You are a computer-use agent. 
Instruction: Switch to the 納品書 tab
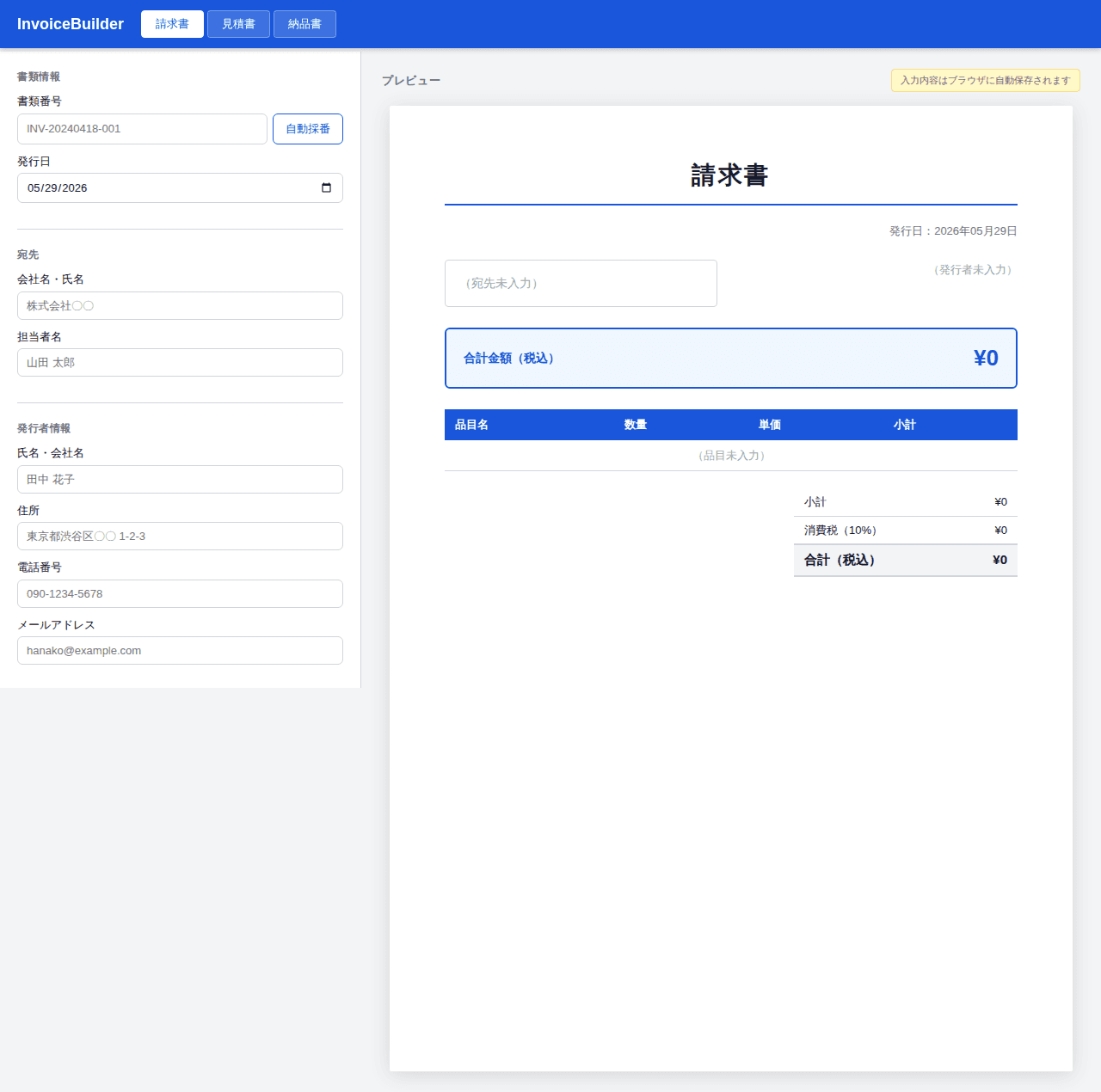coord(304,24)
